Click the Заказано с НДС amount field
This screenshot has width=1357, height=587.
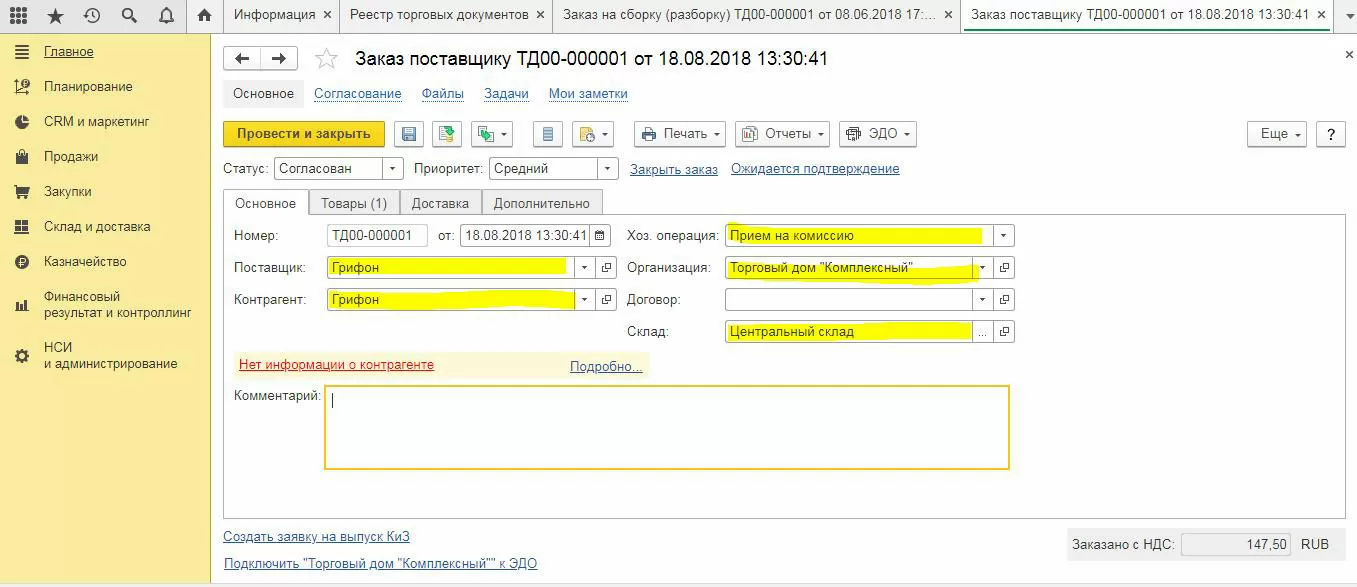[x=1236, y=545]
